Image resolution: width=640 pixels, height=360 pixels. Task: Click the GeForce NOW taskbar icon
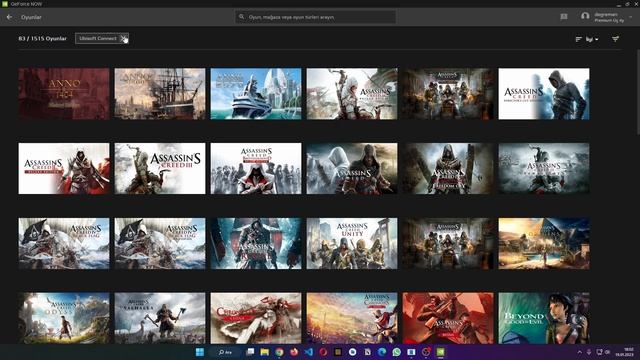[x=440, y=352]
